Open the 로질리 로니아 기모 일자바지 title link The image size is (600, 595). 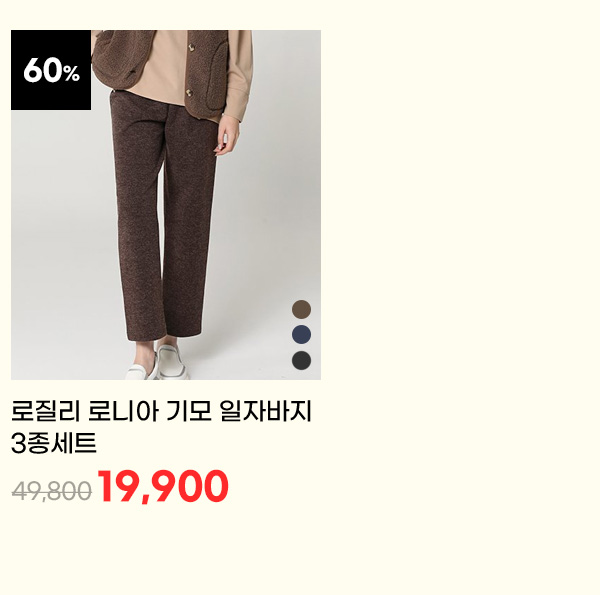click(x=161, y=411)
